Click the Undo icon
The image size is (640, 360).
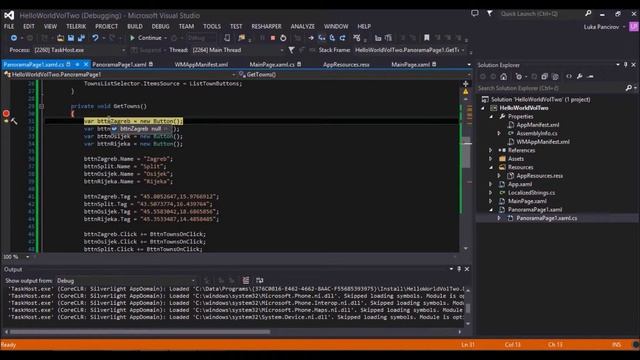tap(95, 38)
